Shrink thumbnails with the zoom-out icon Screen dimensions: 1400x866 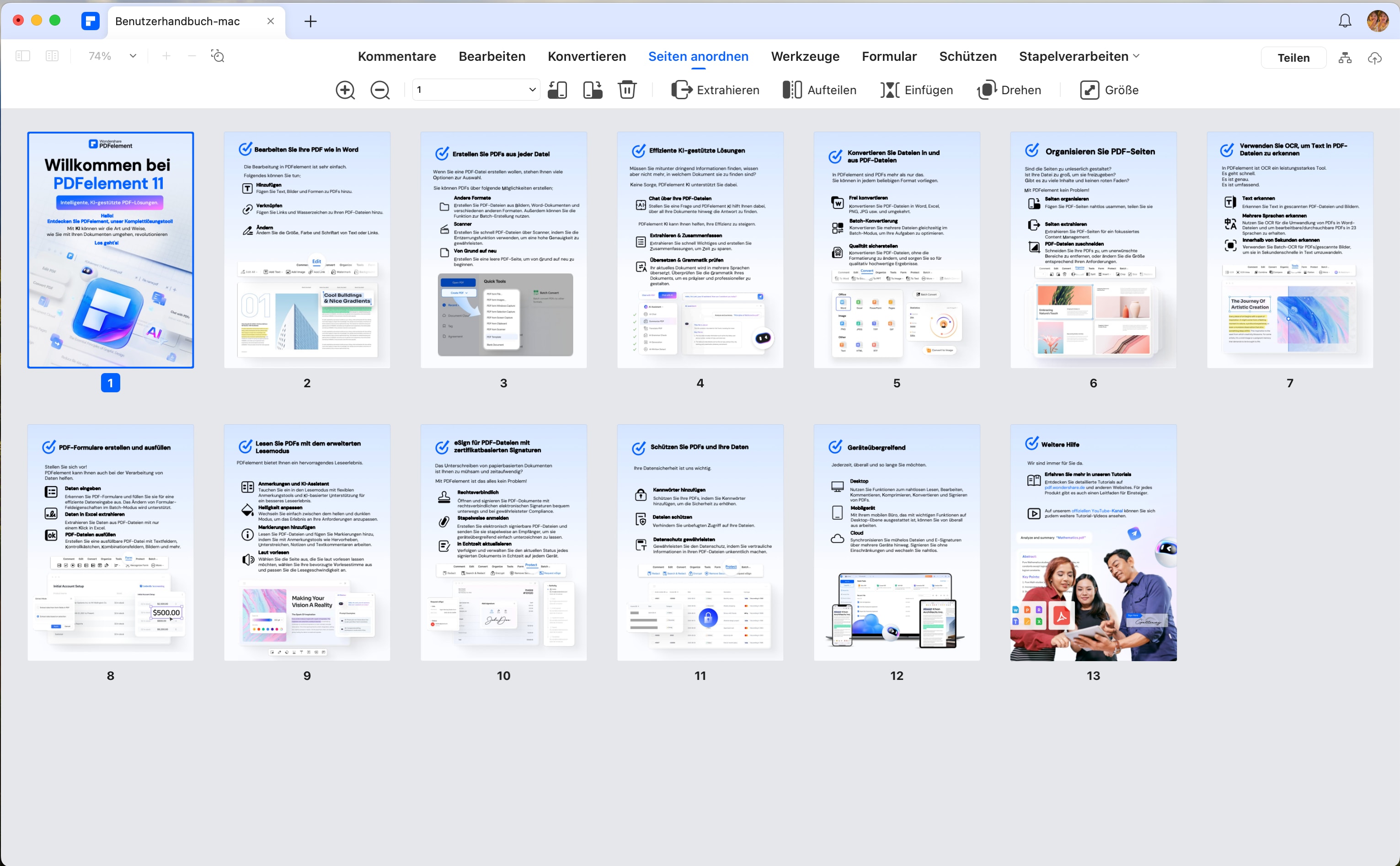[x=379, y=90]
